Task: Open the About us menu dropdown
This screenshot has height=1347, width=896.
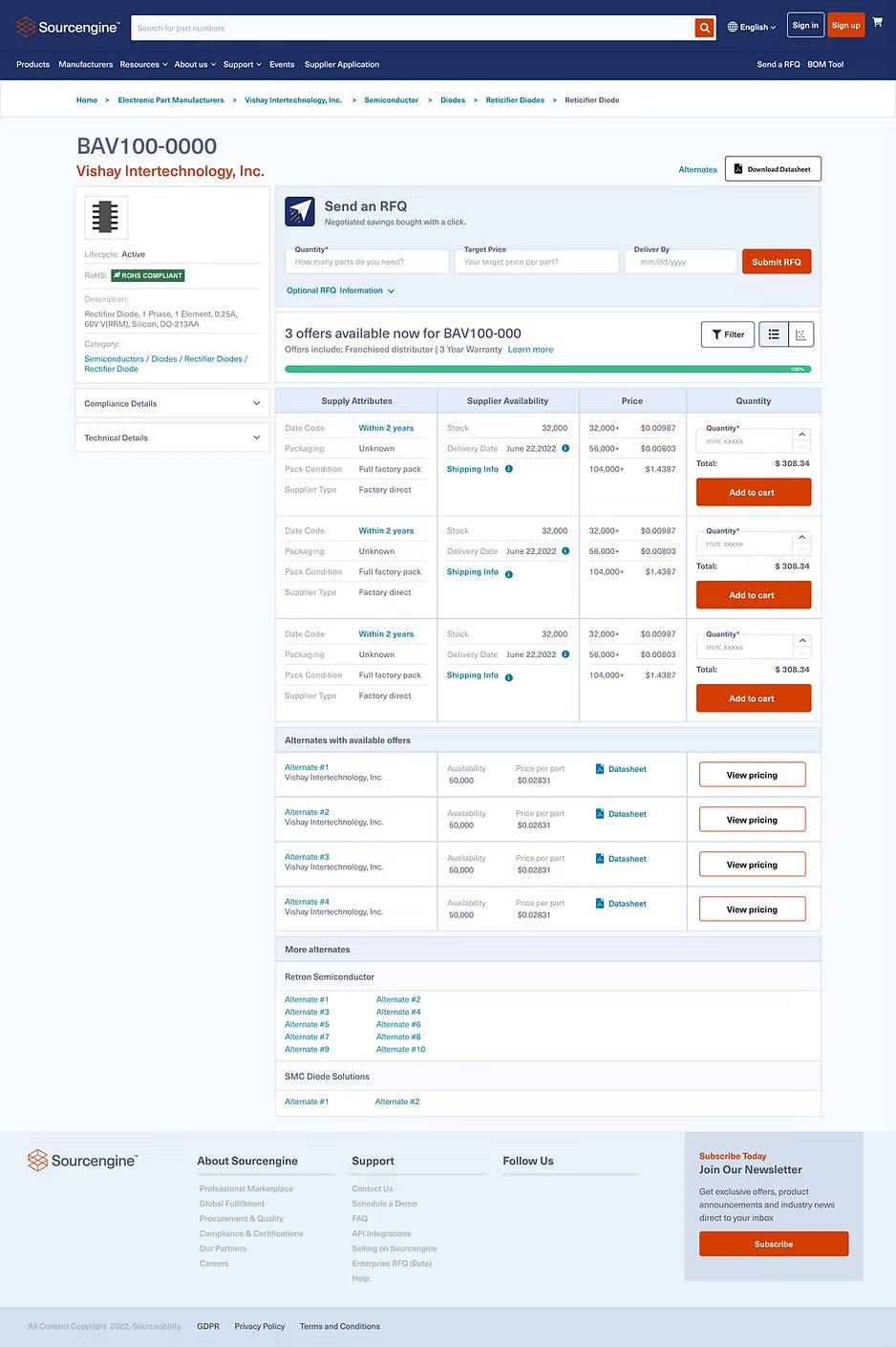Action: (195, 65)
